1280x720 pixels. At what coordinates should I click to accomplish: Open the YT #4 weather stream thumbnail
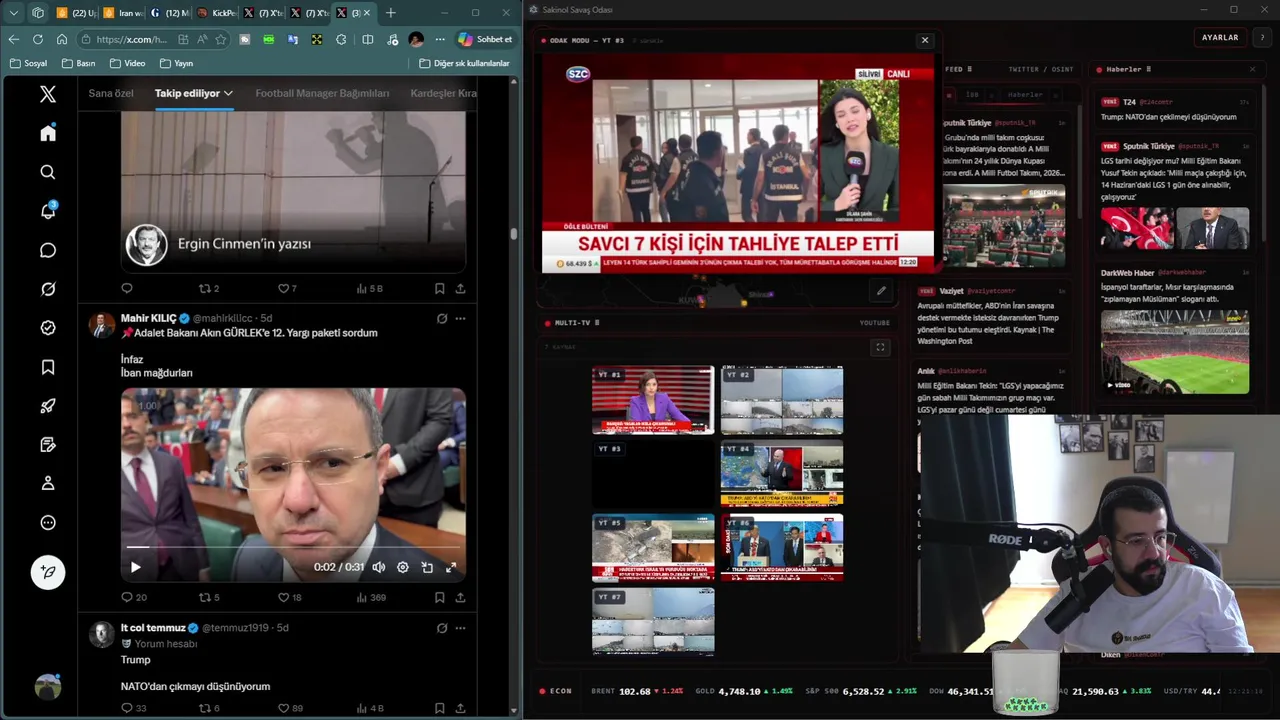[782, 473]
